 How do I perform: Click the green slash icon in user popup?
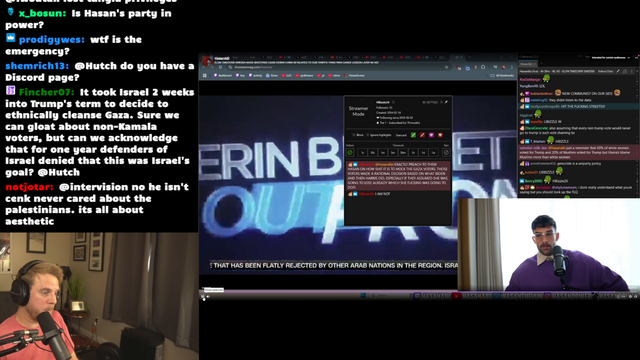[413, 135]
